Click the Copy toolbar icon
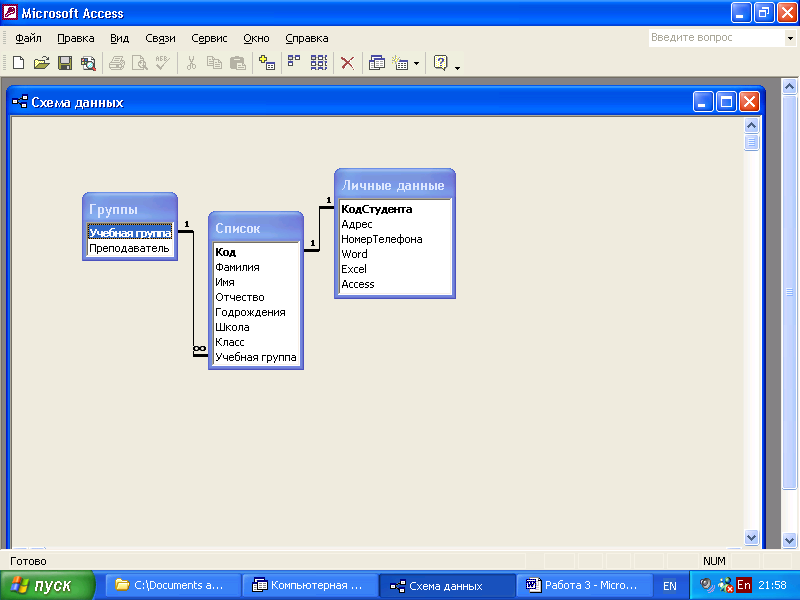Viewport: 800px width, 600px height. coord(214,63)
